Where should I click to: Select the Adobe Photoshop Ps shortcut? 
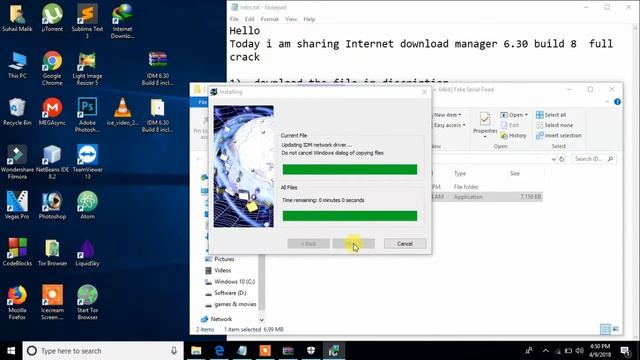pos(87,115)
